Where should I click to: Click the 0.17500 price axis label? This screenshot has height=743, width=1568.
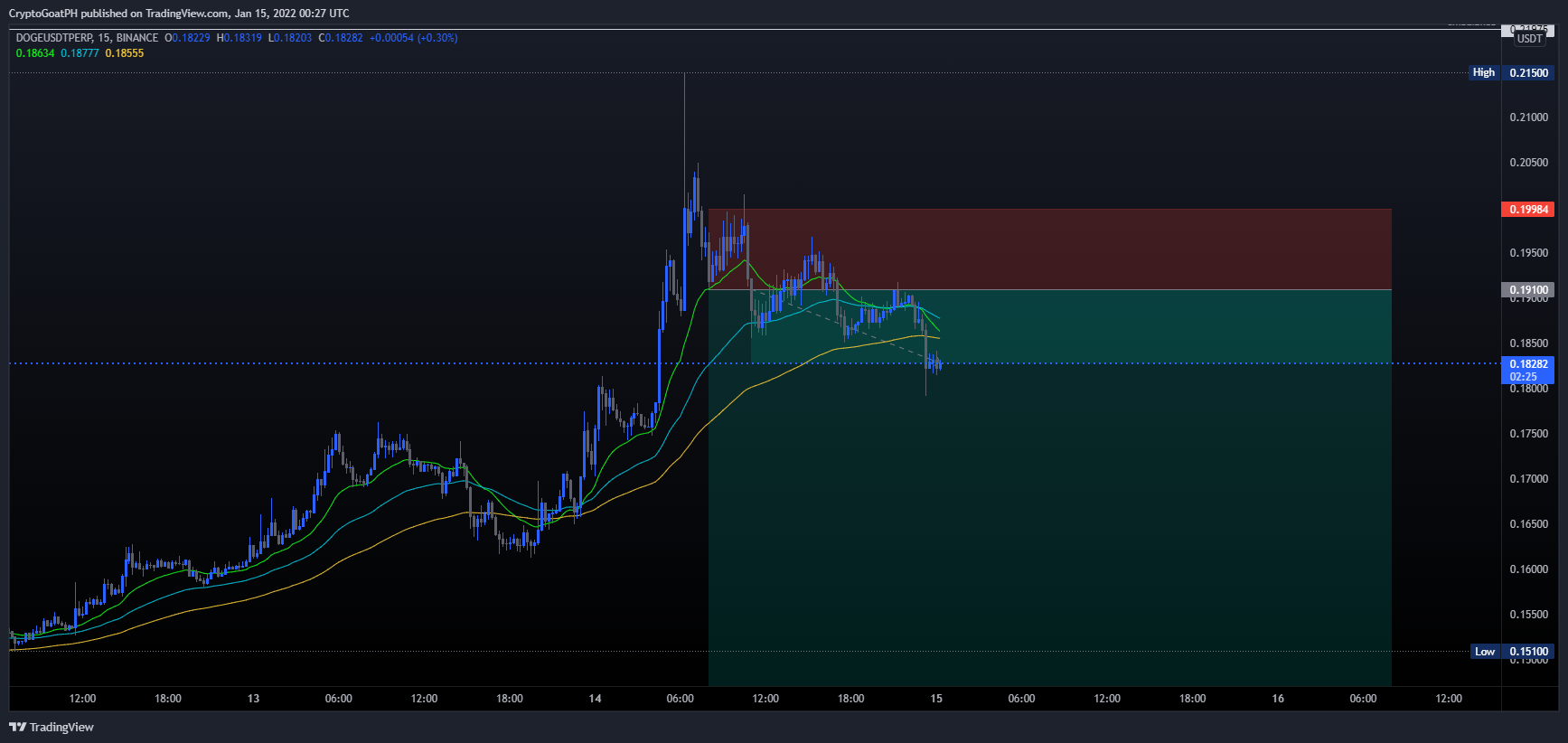pyautogui.click(x=1529, y=434)
